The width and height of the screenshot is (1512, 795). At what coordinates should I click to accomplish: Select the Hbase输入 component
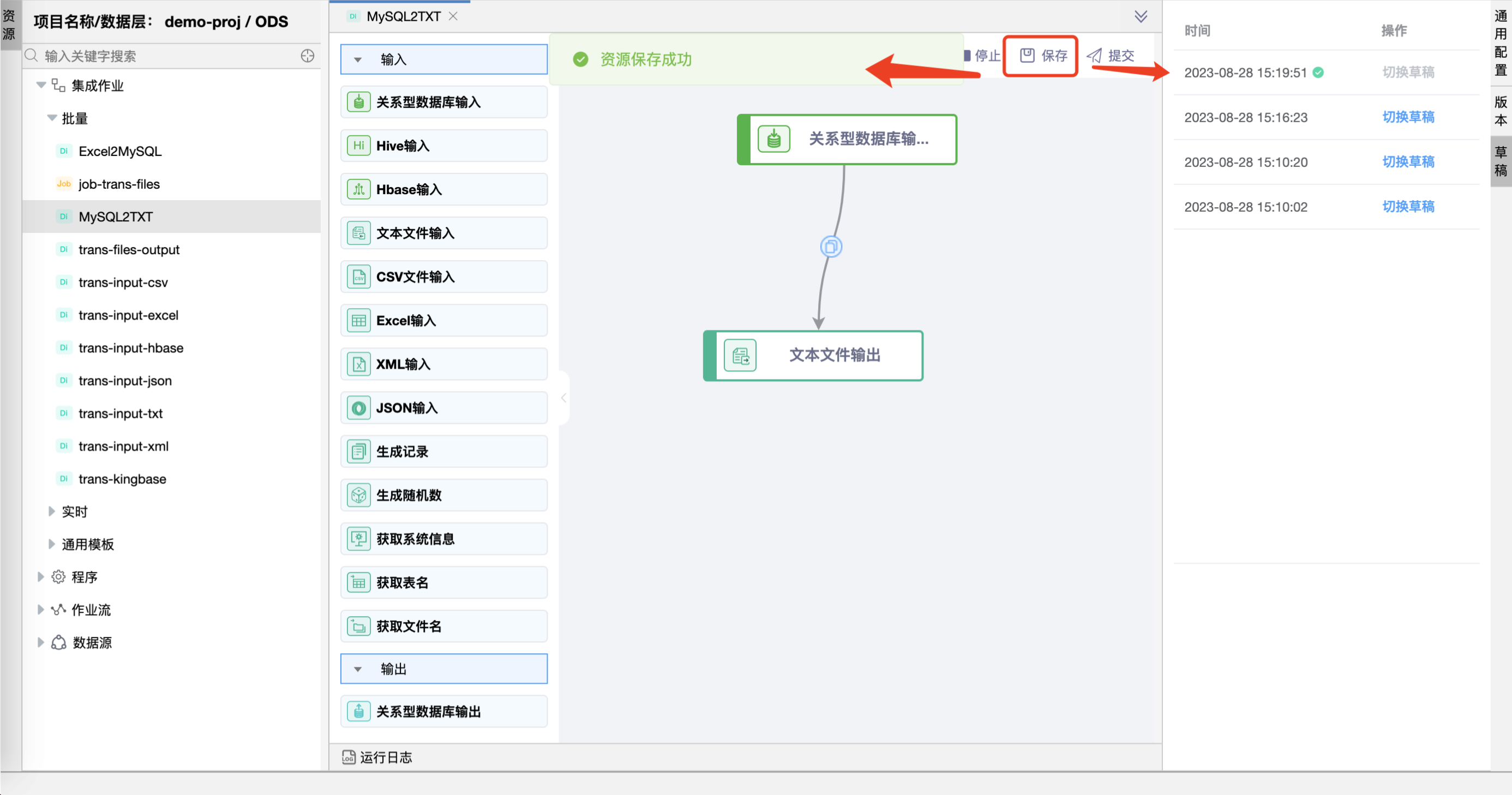tap(444, 189)
